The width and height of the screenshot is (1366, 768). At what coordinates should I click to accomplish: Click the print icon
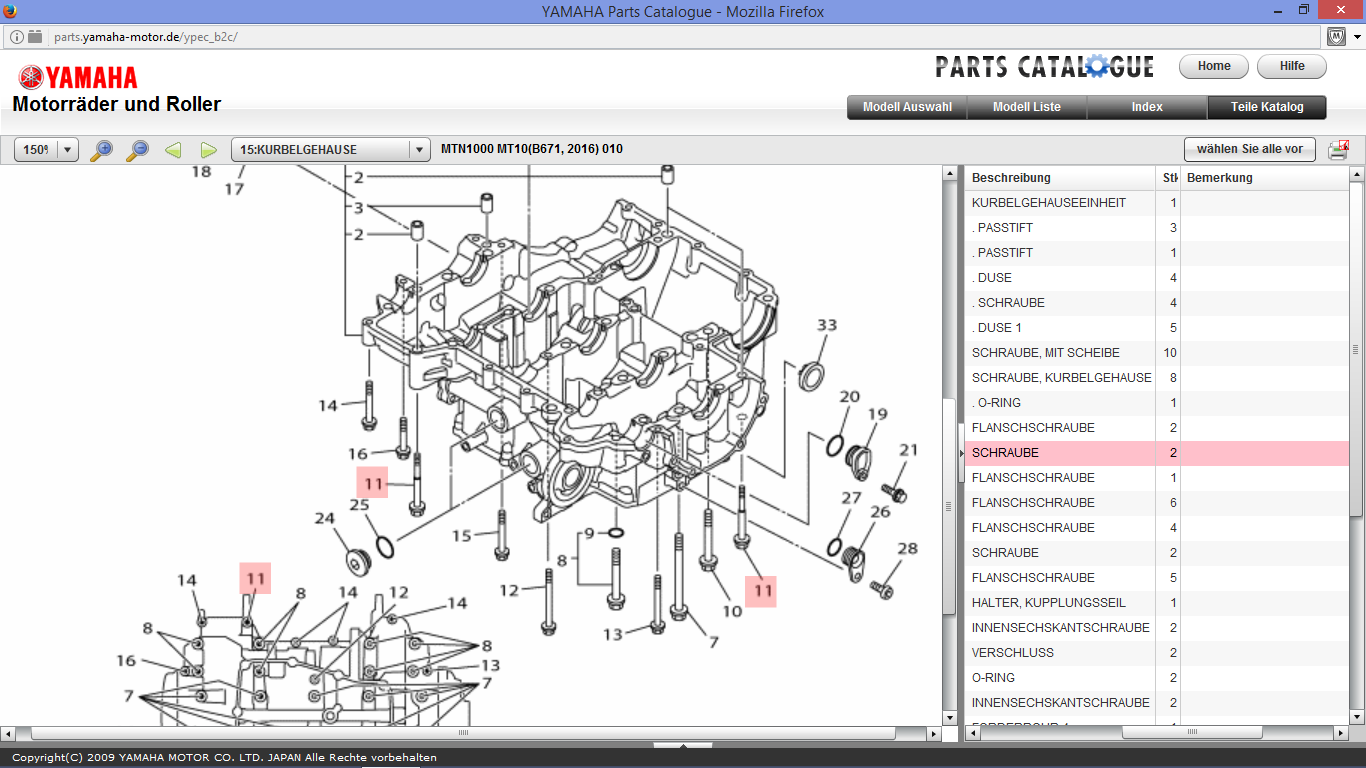coord(1338,150)
